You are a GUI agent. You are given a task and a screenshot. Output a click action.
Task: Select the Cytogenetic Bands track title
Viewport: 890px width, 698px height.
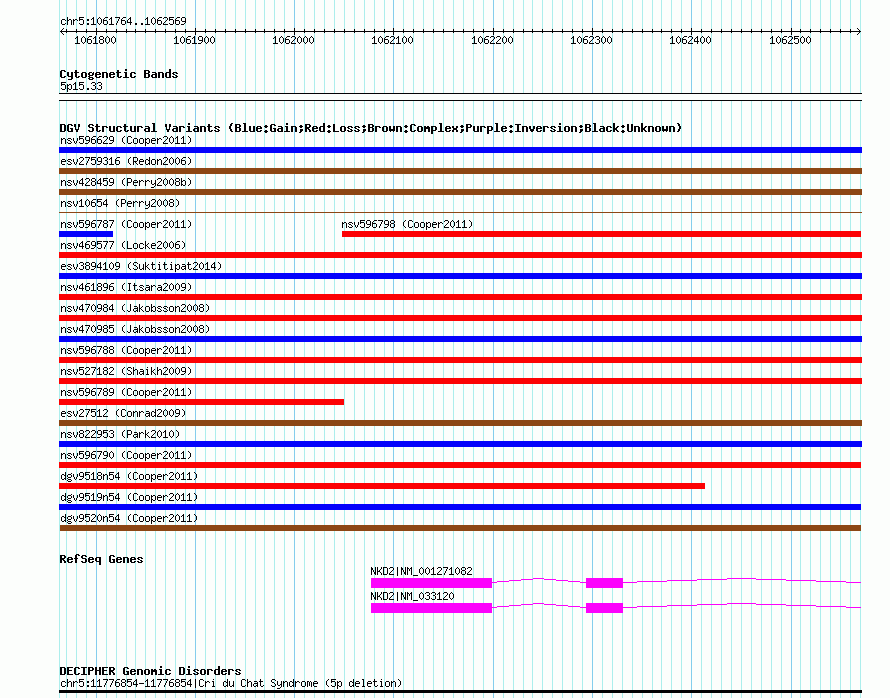[119, 74]
